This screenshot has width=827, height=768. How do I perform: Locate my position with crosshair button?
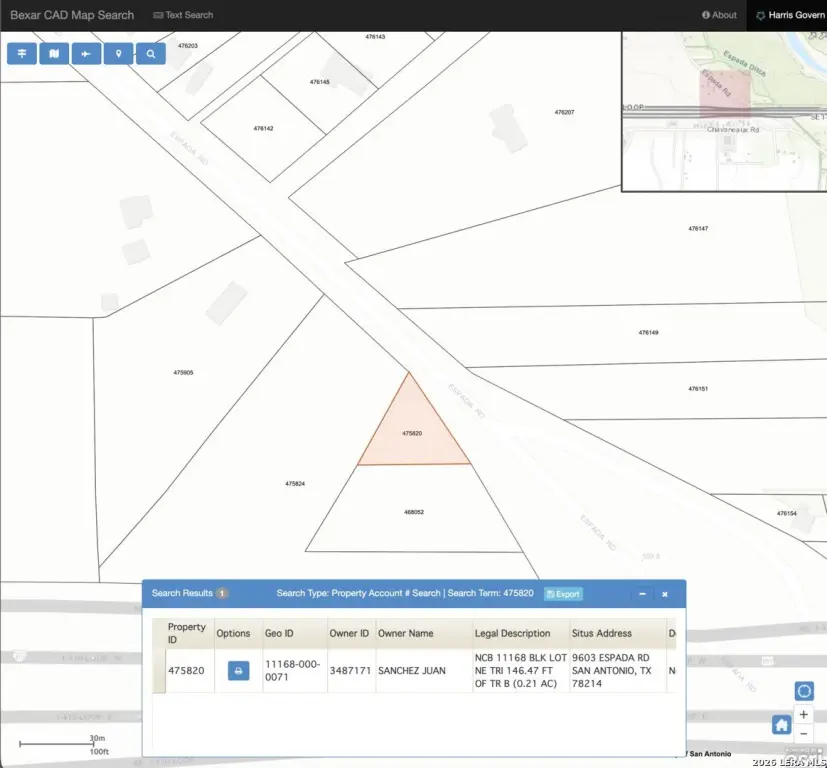coord(804,691)
